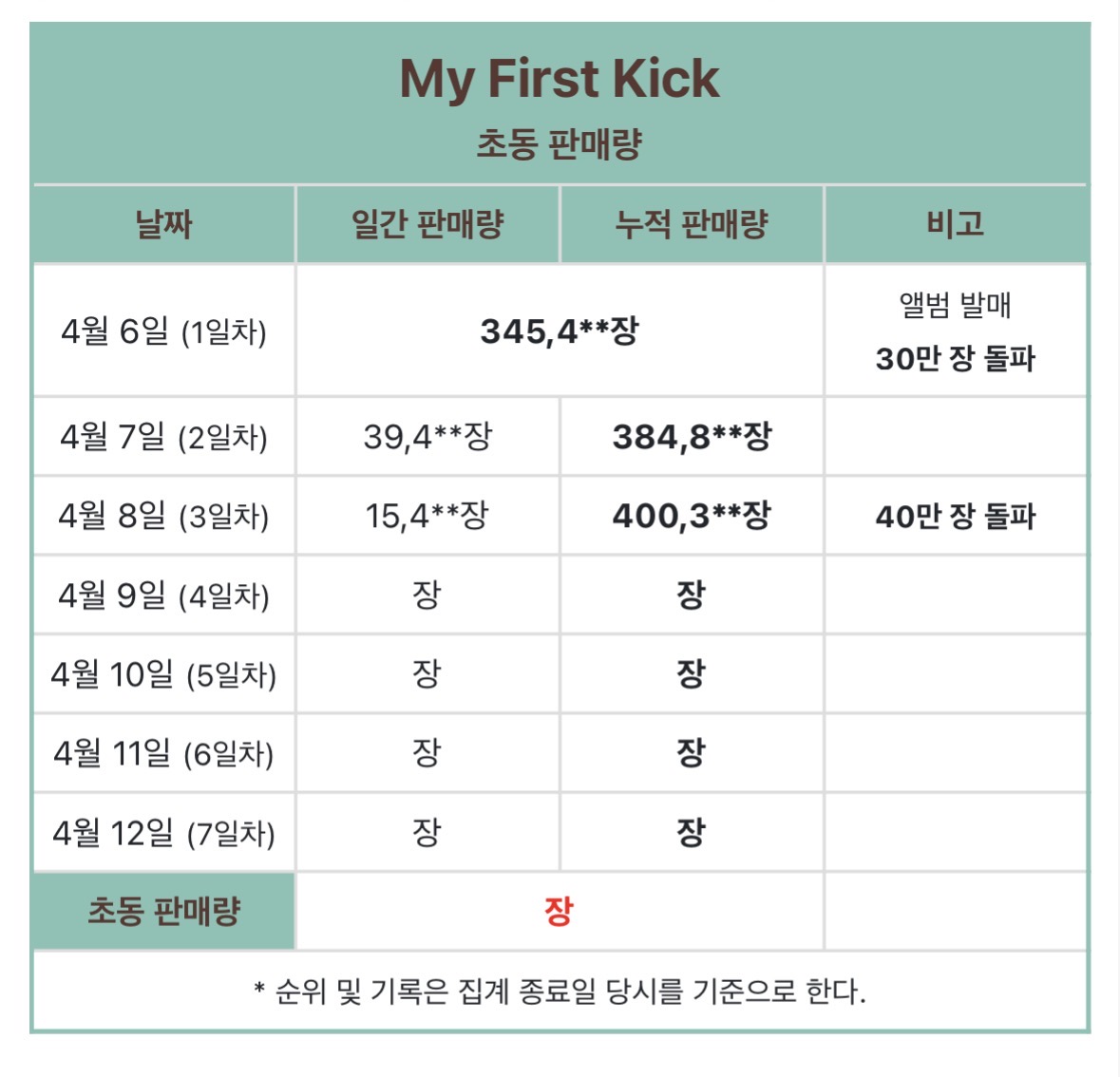This screenshot has width=1120, height=1077.
Task: Click the 30만 장 돌파 note
Action: (x=955, y=358)
